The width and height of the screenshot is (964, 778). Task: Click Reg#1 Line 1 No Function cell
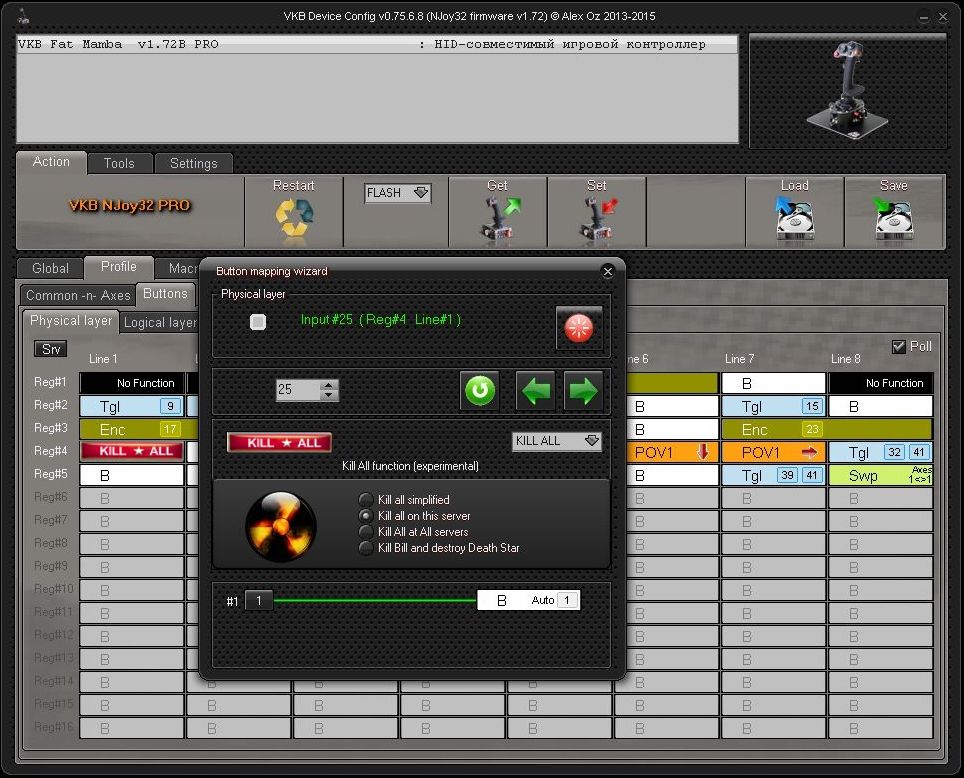coord(132,383)
